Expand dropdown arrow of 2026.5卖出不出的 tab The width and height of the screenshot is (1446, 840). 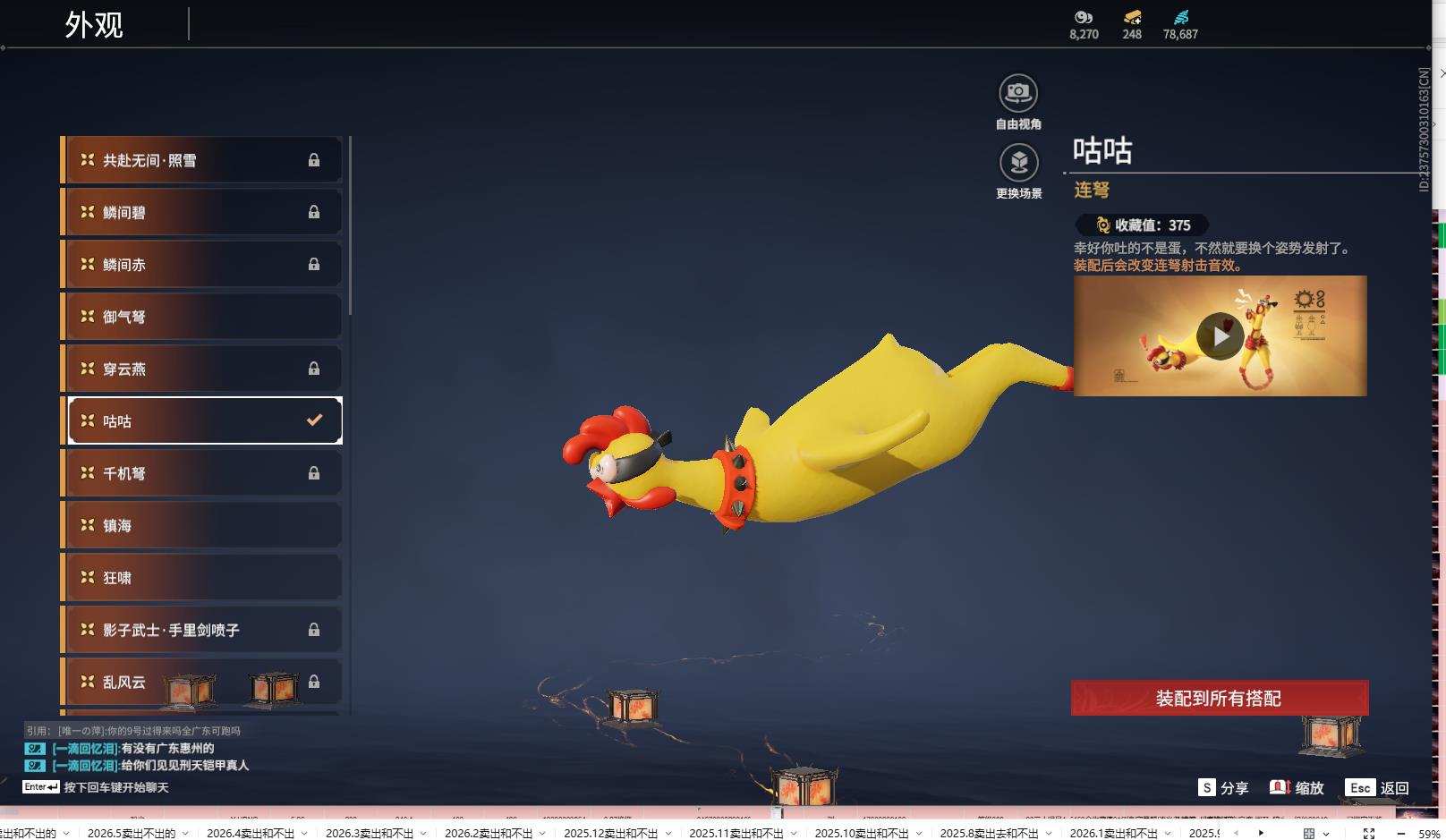pos(185,833)
